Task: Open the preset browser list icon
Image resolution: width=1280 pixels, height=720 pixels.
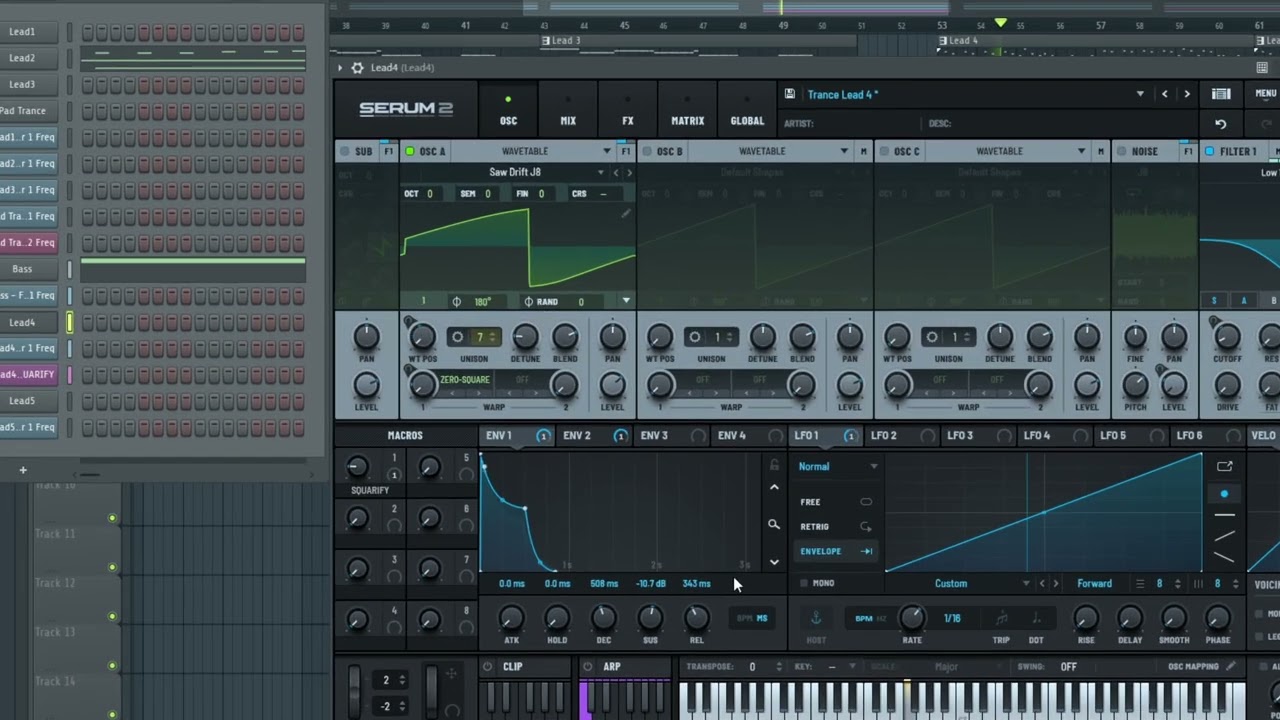Action: coord(1221,94)
